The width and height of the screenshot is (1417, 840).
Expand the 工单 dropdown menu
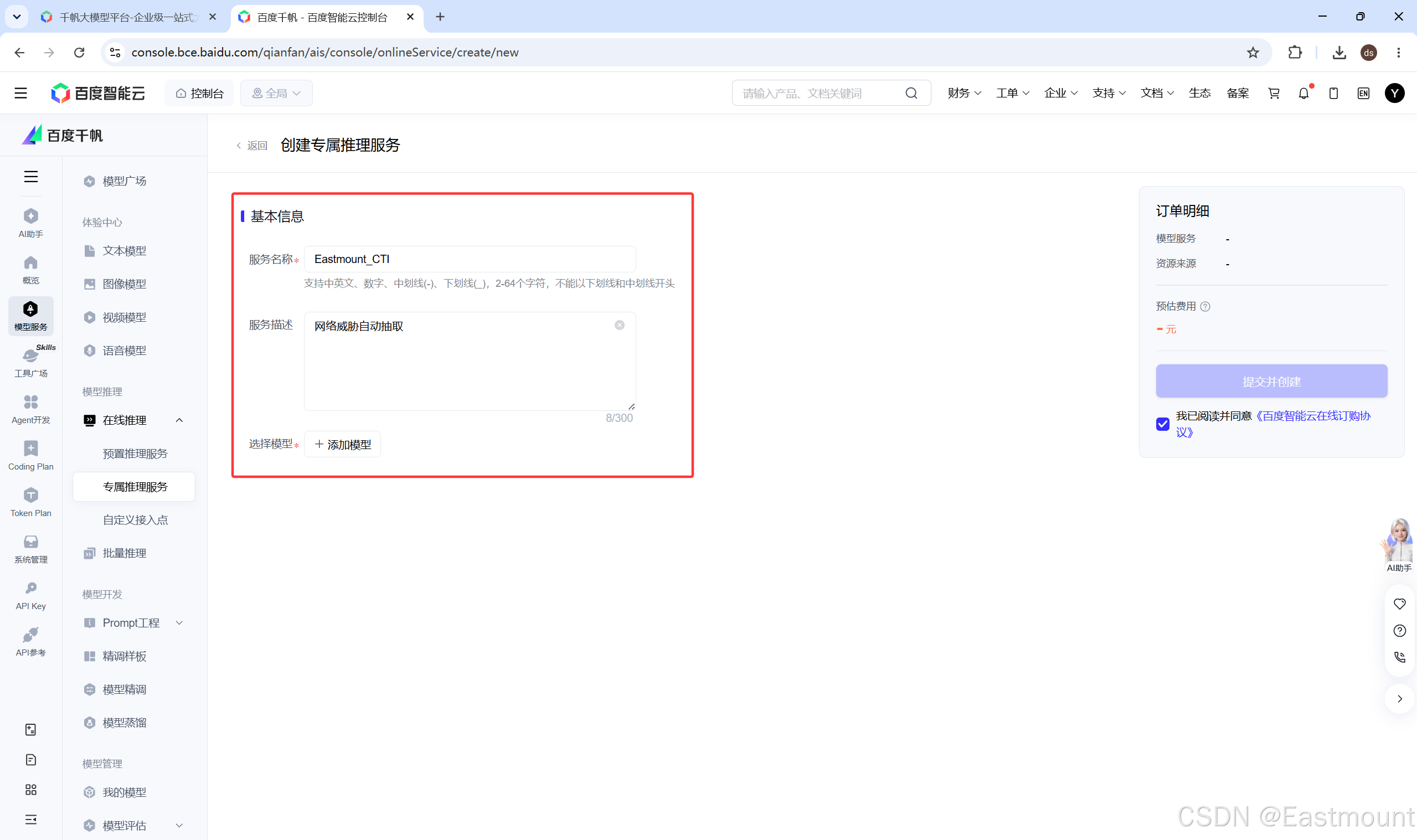[x=1013, y=93]
